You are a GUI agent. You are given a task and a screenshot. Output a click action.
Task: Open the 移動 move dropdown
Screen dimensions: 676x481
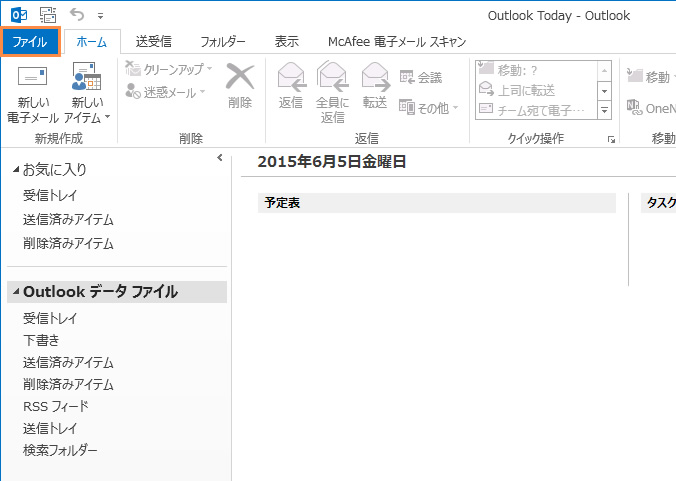tap(651, 77)
